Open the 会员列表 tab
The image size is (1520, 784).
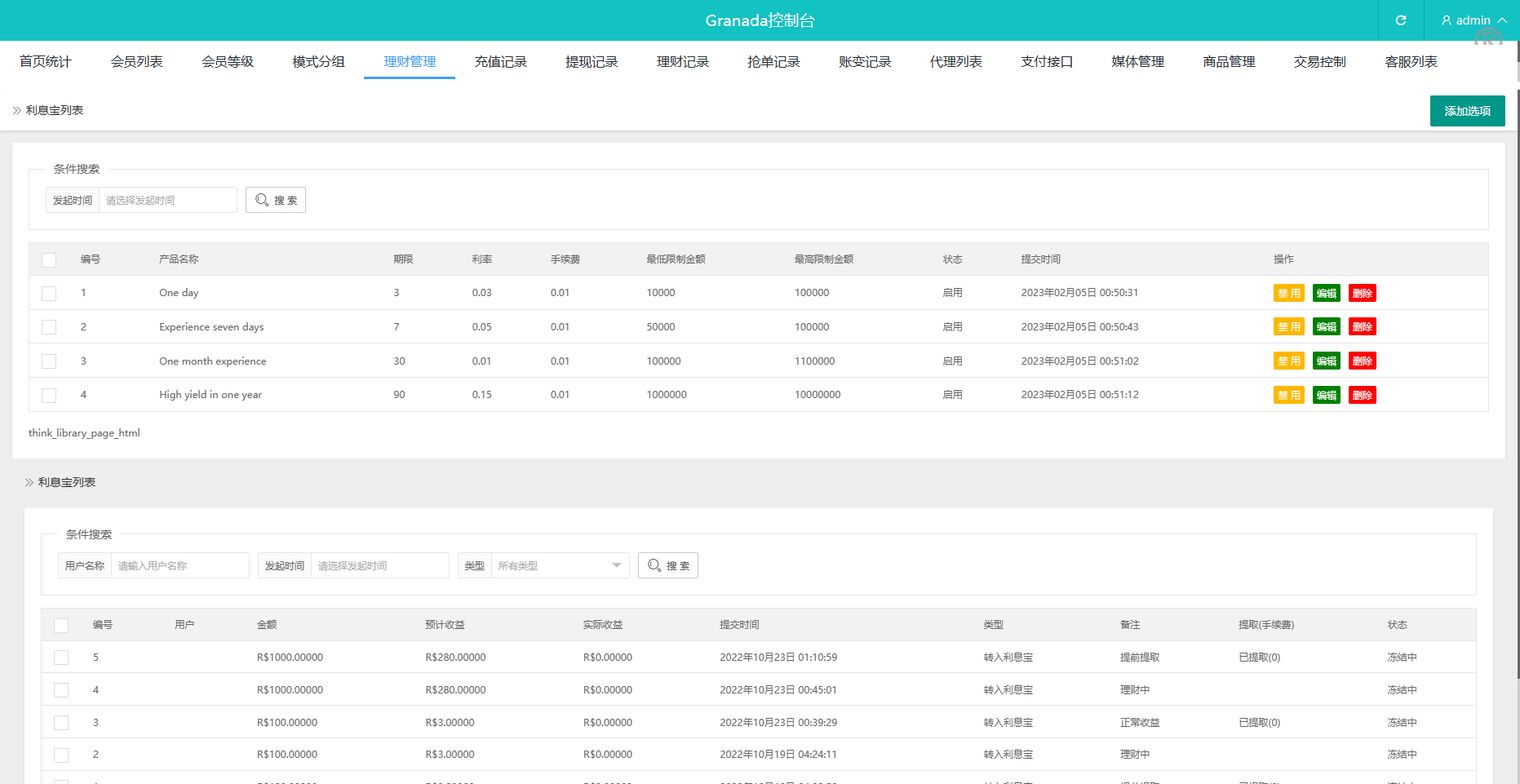tap(136, 62)
